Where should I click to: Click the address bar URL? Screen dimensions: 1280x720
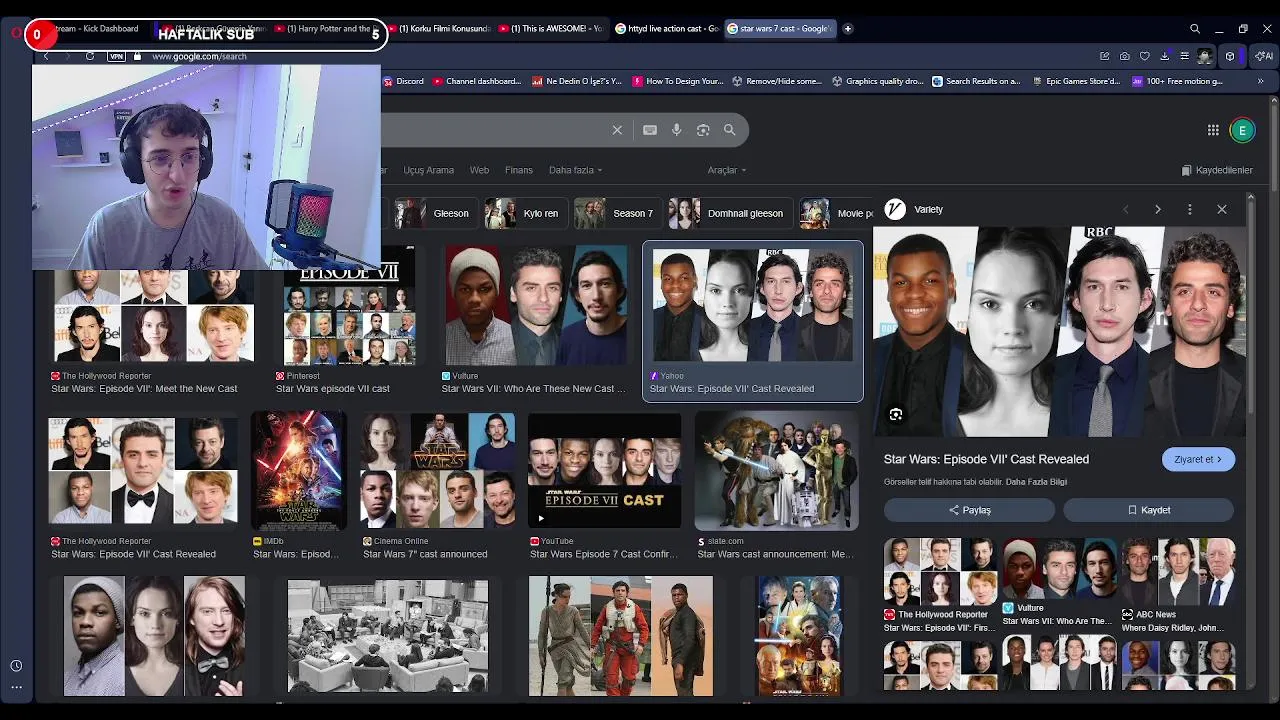click(x=199, y=57)
